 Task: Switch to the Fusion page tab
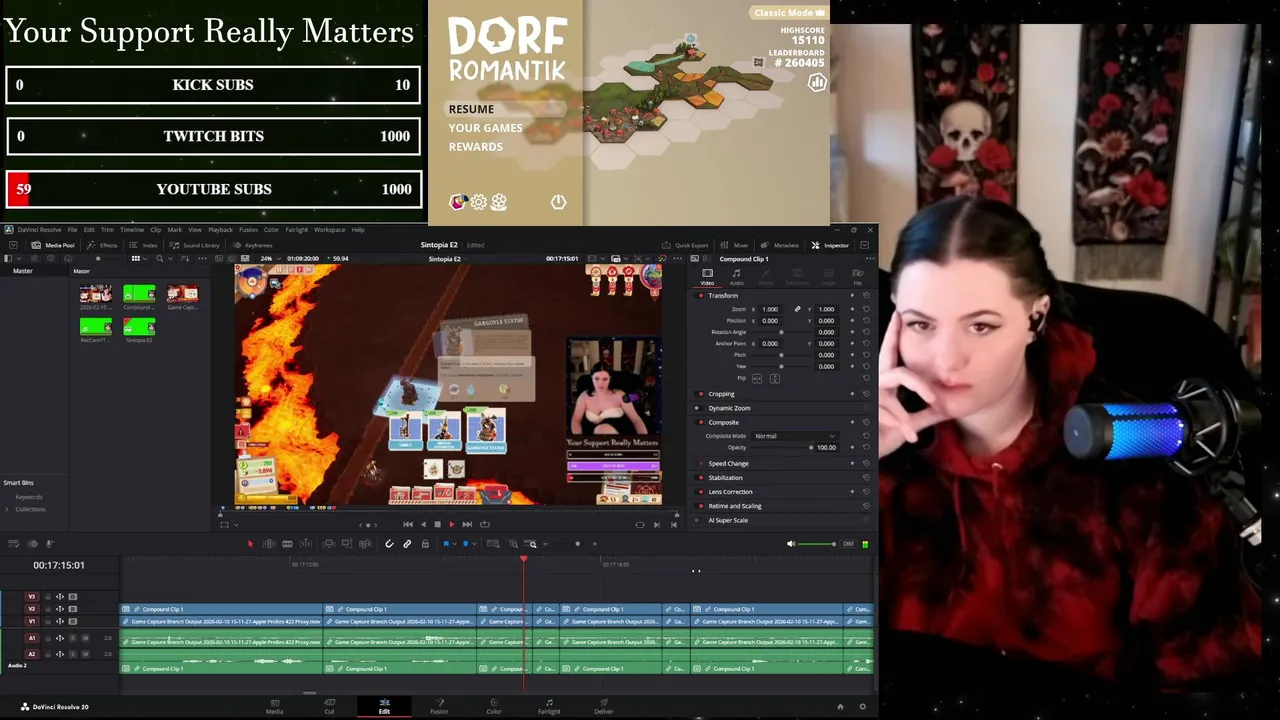click(438, 706)
